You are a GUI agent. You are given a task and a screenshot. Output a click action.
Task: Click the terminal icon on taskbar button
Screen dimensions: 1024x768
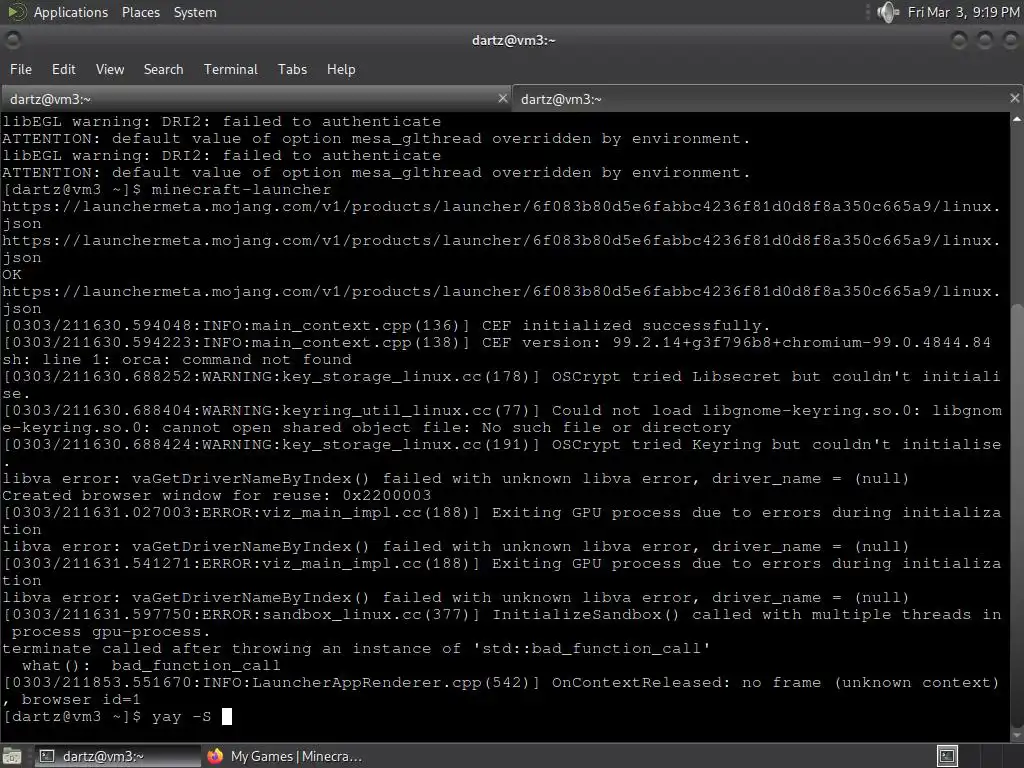(47, 756)
